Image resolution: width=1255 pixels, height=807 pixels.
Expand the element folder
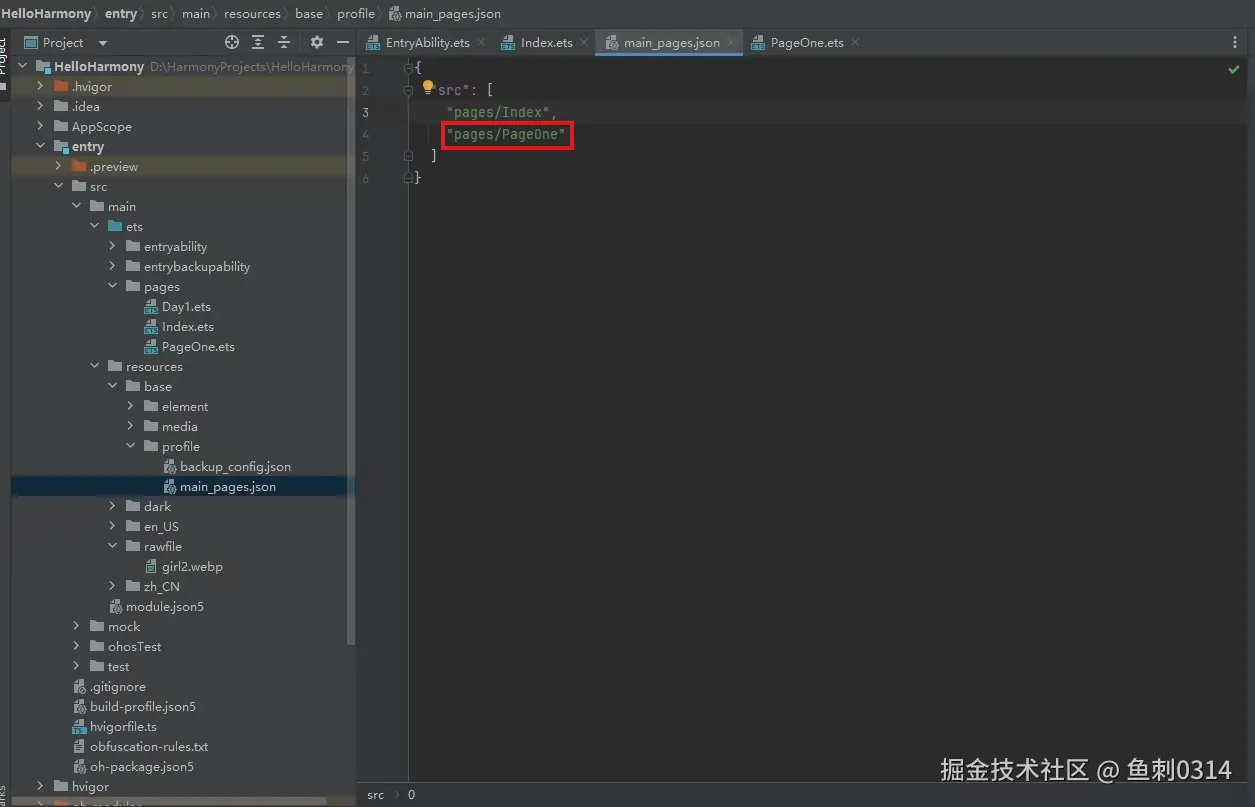tap(130, 407)
